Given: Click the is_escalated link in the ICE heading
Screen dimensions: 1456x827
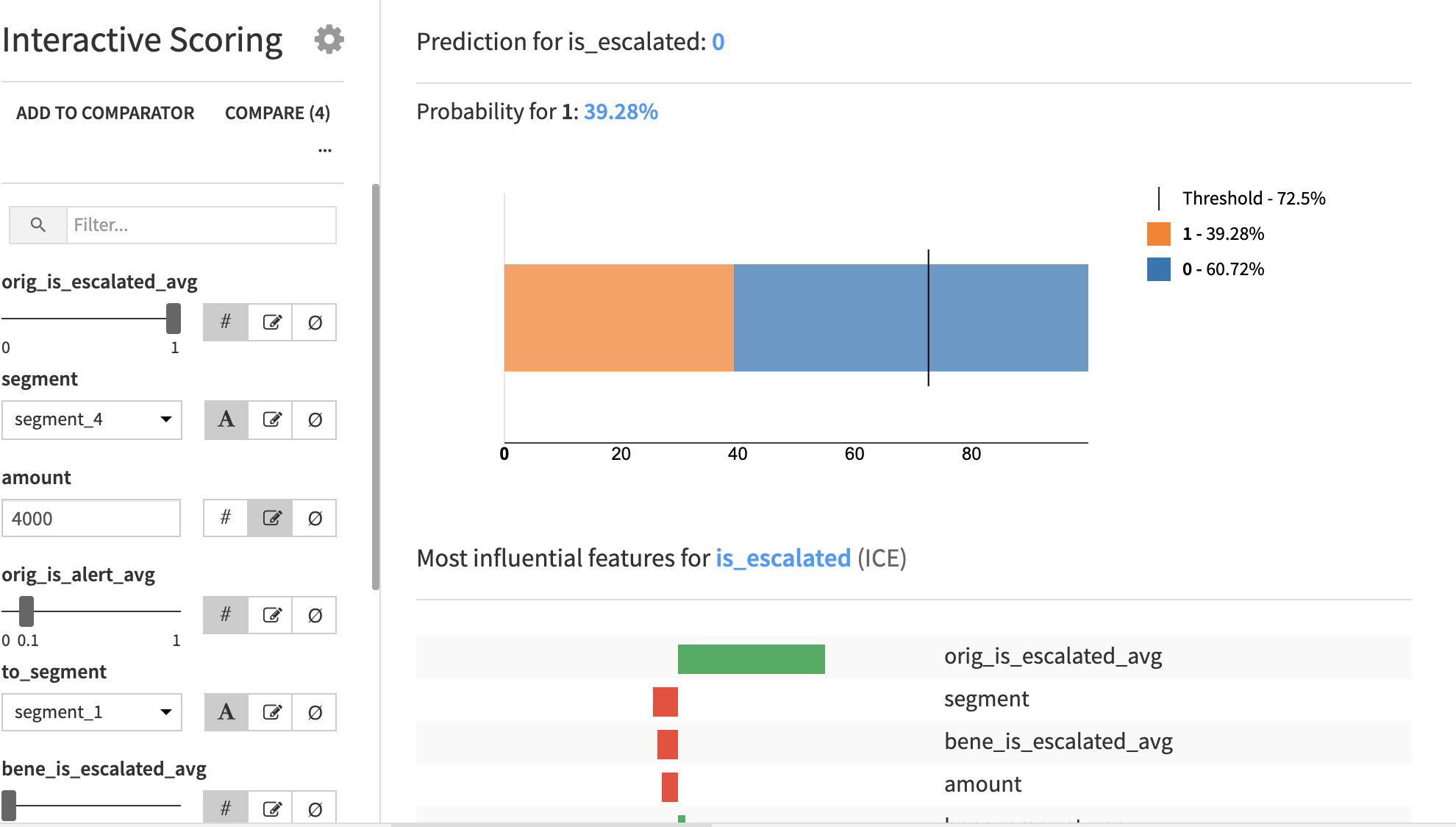Looking at the screenshot, I should tap(782, 558).
